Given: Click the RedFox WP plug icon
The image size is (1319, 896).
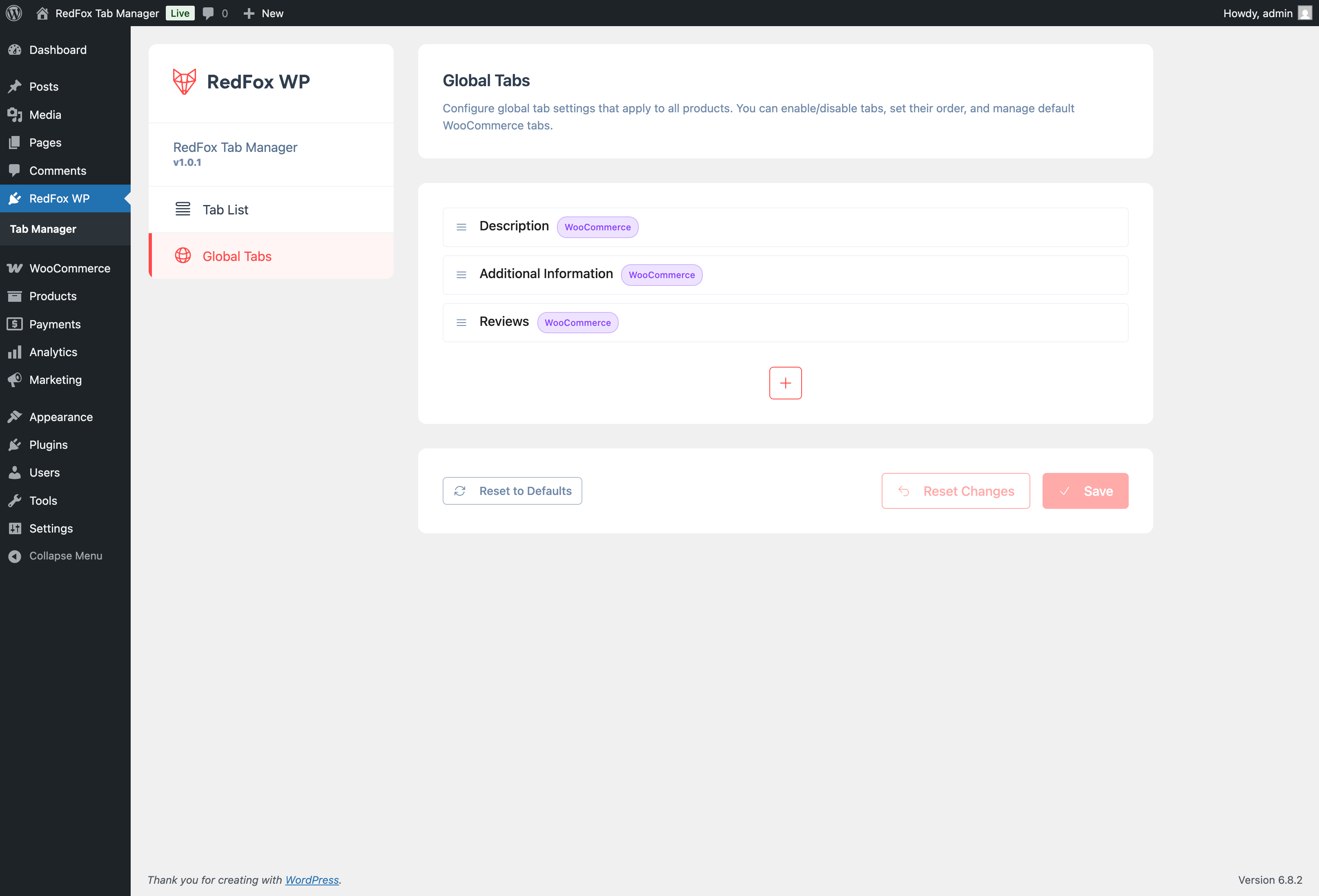Looking at the screenshot, I should (x=15, y=198).
